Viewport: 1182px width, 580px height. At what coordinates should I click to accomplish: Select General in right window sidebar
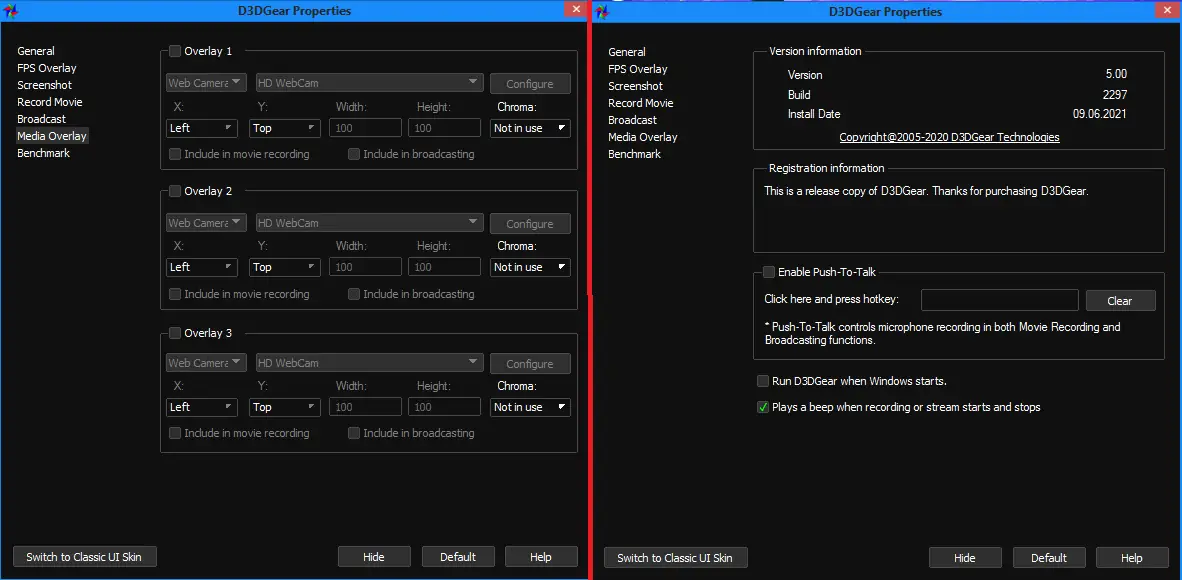(627, 52)
